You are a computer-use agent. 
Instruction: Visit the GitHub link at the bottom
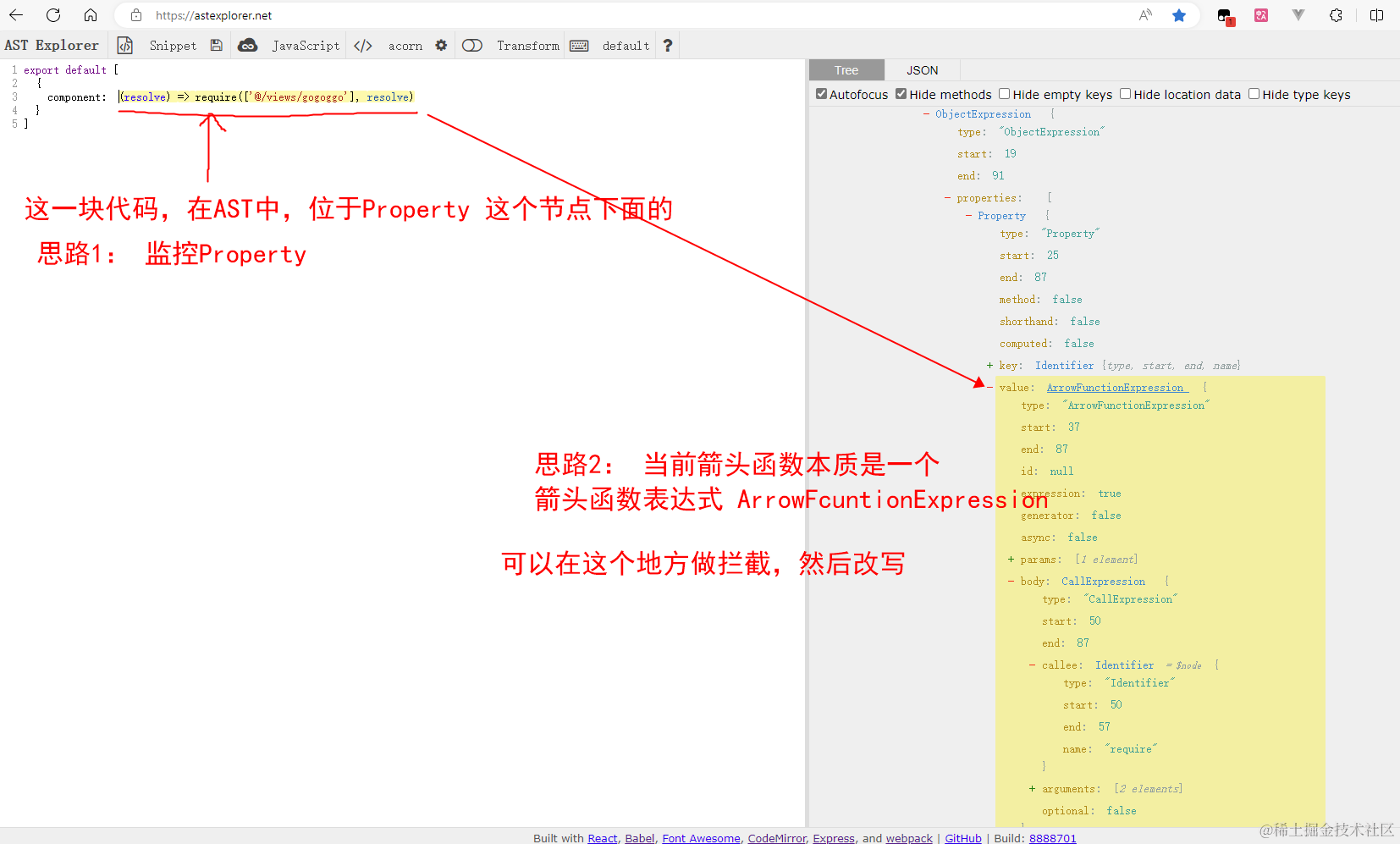[963, 838]
